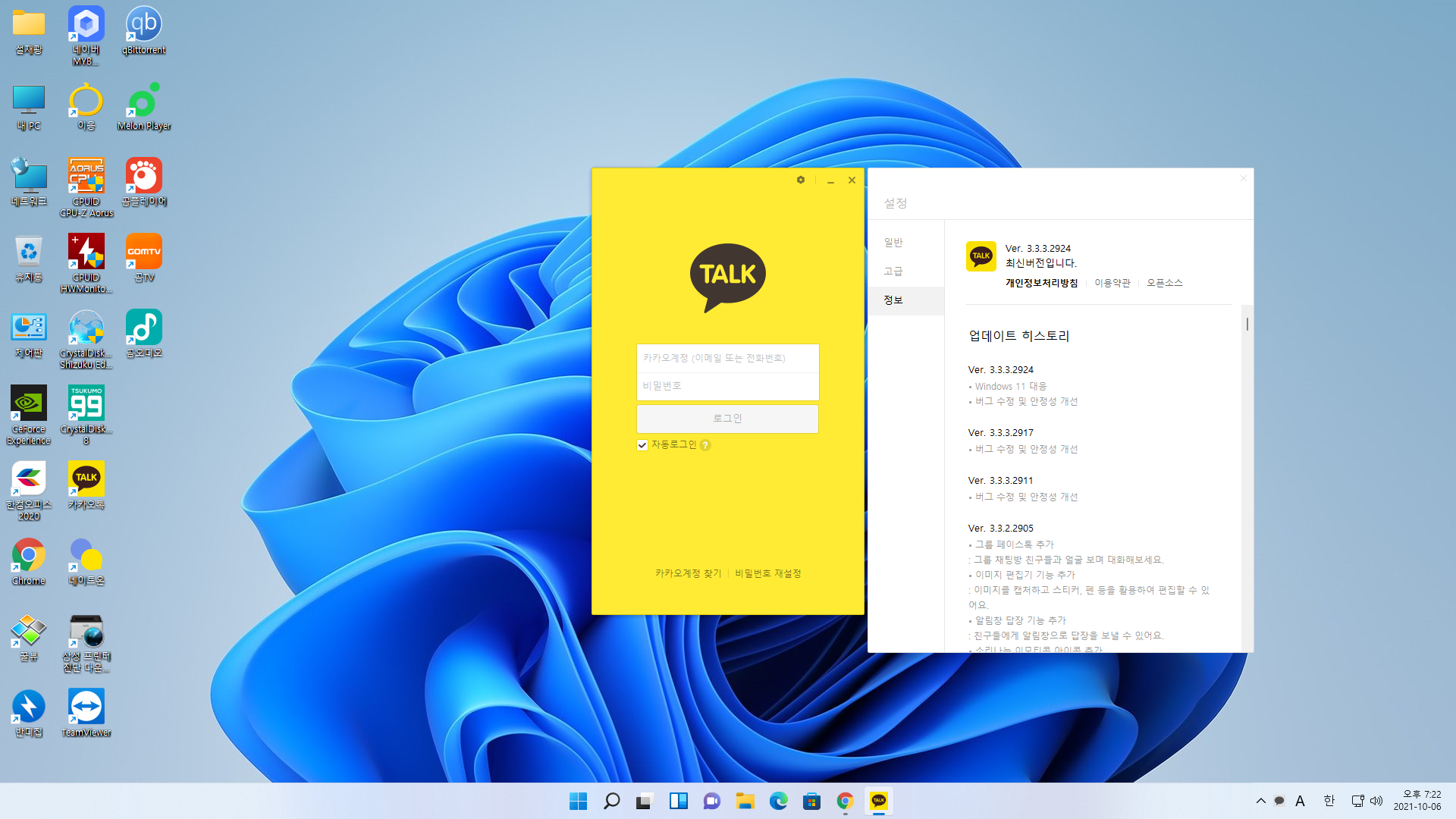Image resolution: width=1456 pixels, height=819 pixels.
Task: Open the CPUID HWMonitor desktop icon
Action: pos(86,263)
